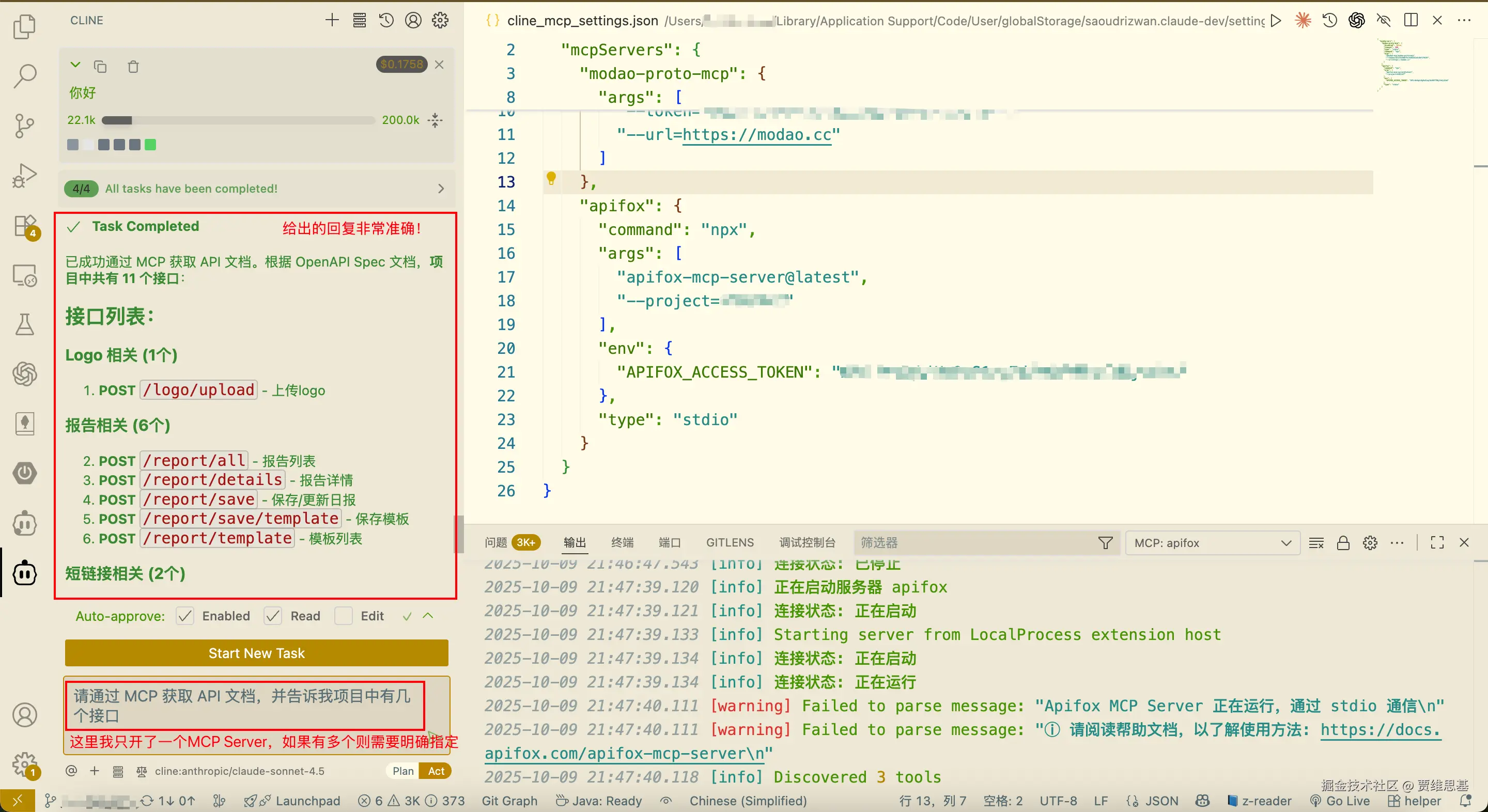Lock output scroll with lock icon
The image size is (1488, 812).
1343,543
